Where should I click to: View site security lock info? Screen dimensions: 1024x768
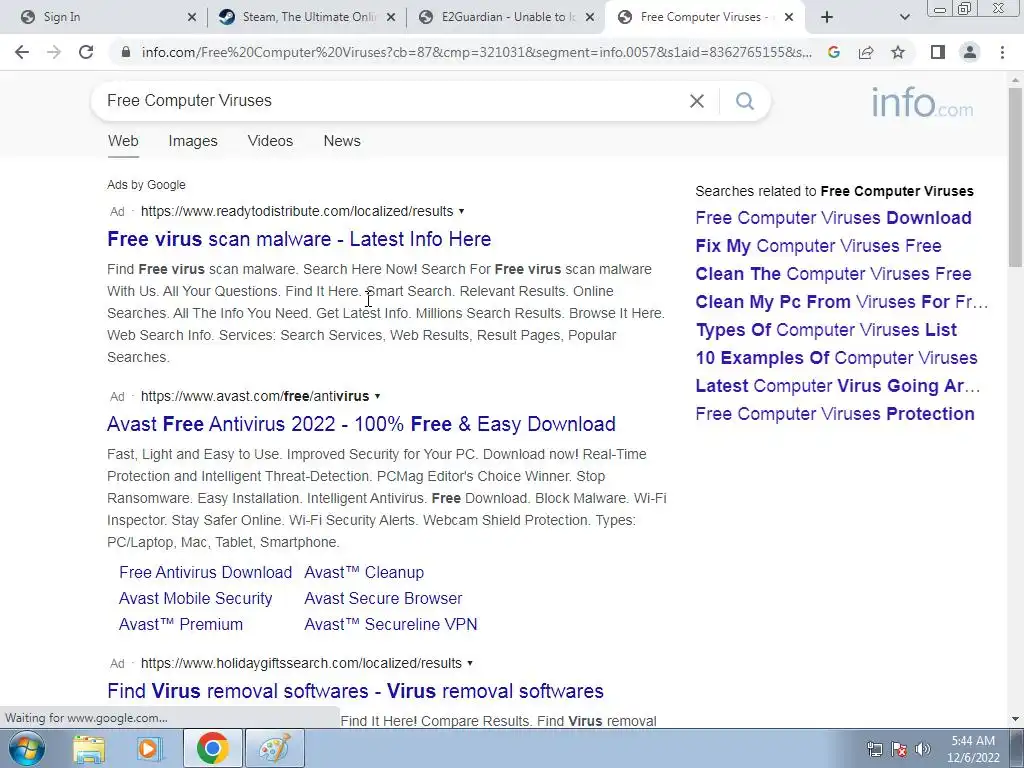[126, 52]
